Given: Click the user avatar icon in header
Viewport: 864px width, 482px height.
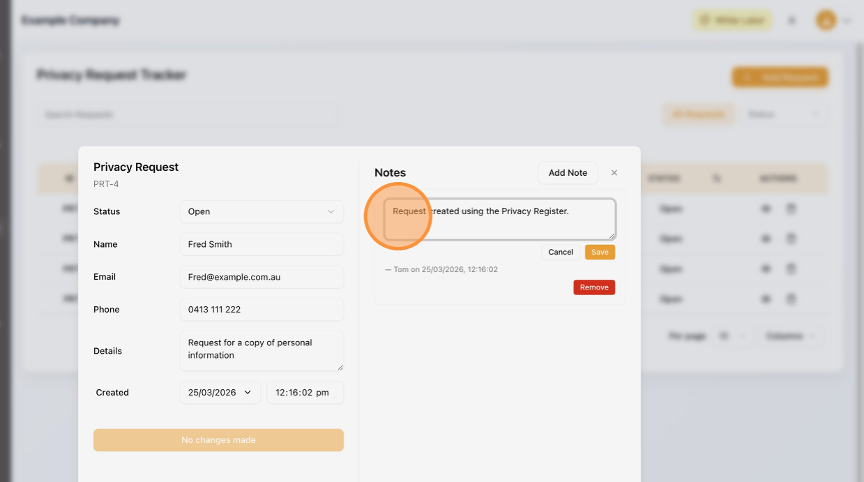Looking at the screenshot, I should (826, 20).
